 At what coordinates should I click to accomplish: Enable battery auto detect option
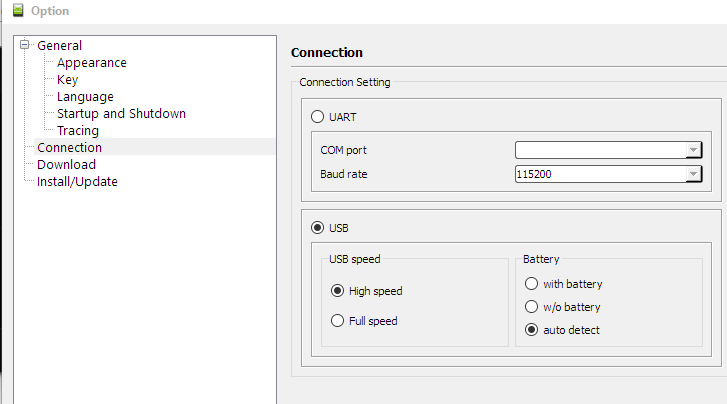(x=531, y=329)
